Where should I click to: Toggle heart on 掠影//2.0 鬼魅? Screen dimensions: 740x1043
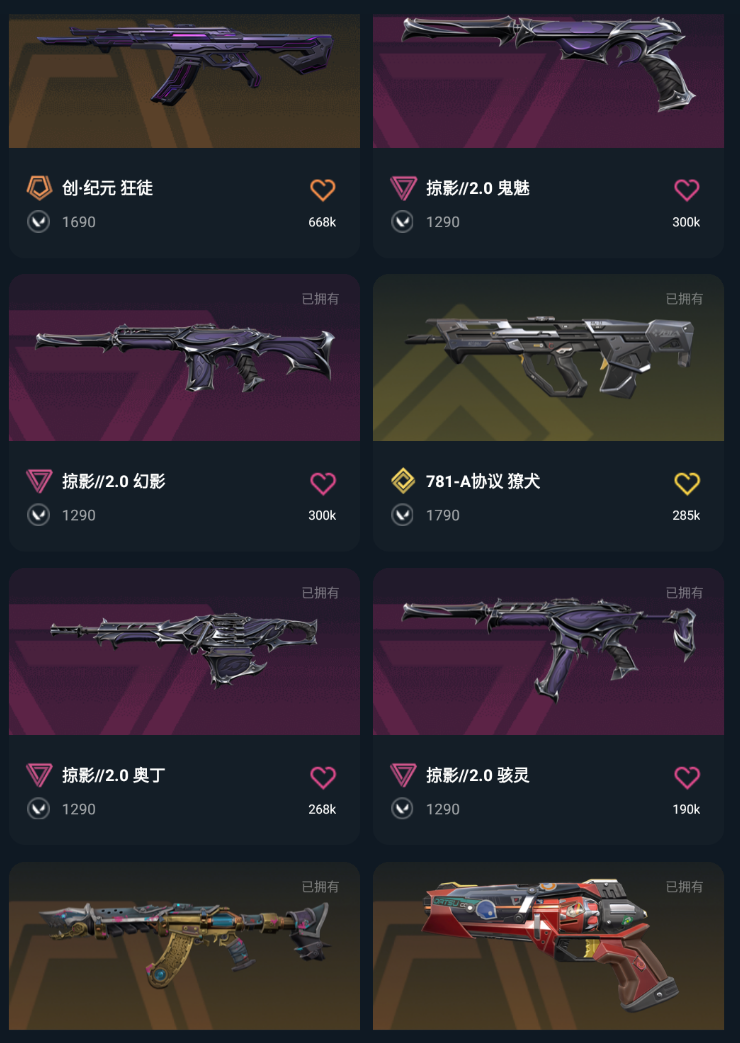[x=687, y=190]
